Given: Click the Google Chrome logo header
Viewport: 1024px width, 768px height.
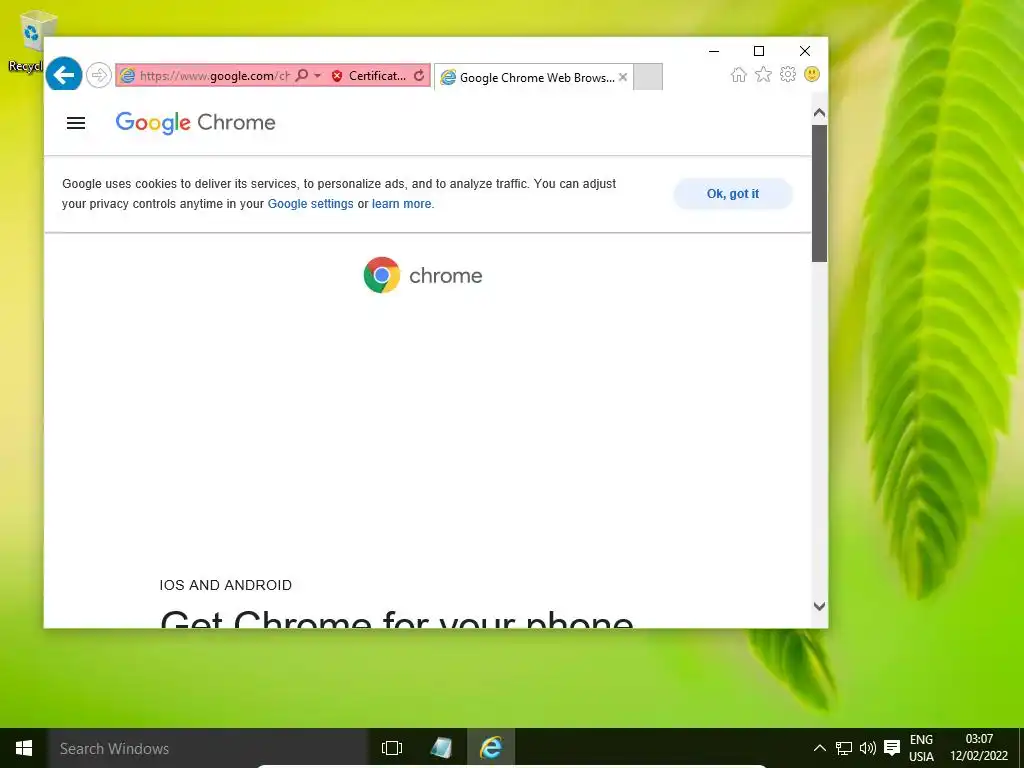Looking at the screenshot, I should point(195,123).
